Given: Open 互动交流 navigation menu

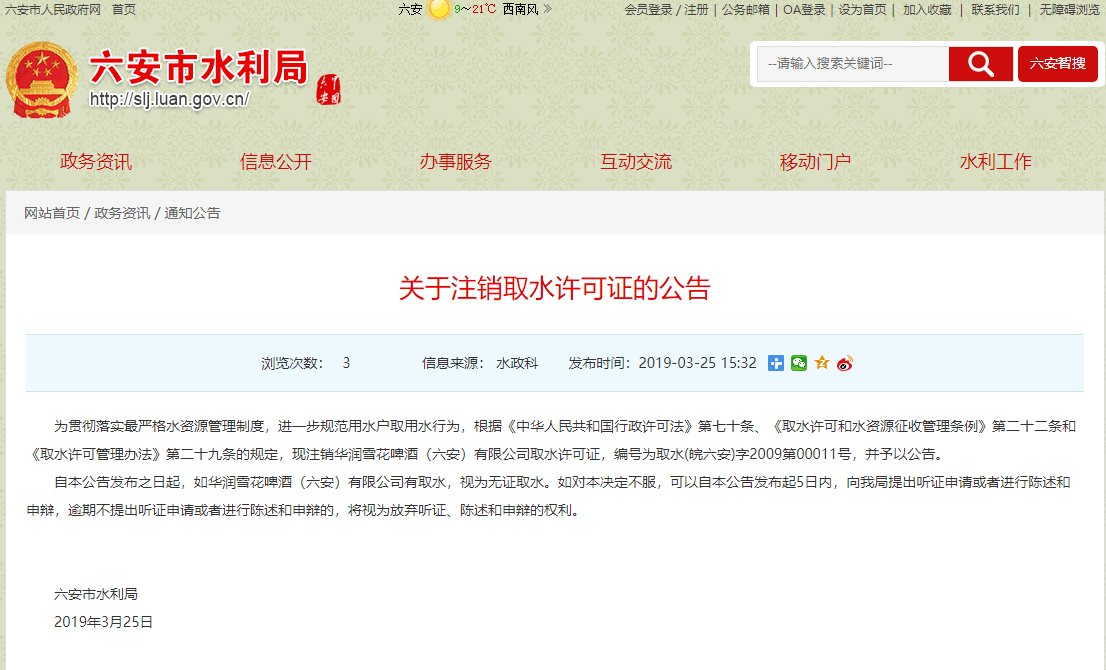Looking at the screenshot, I should [x=636, y=162].
